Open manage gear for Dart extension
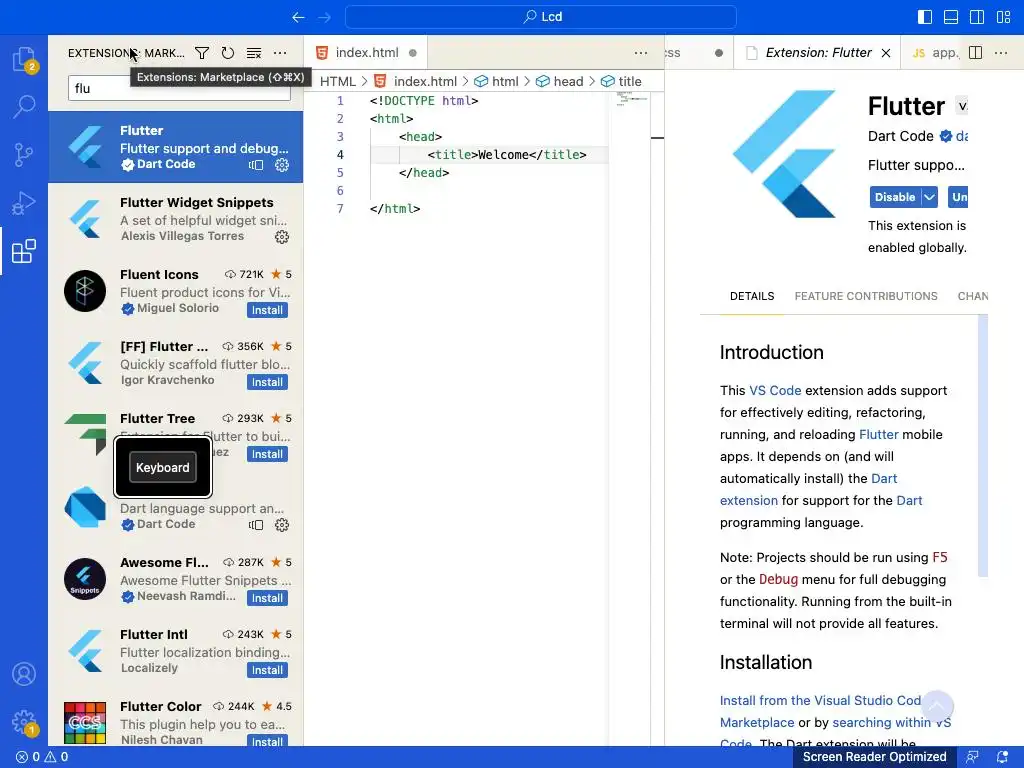 point(281,525)
